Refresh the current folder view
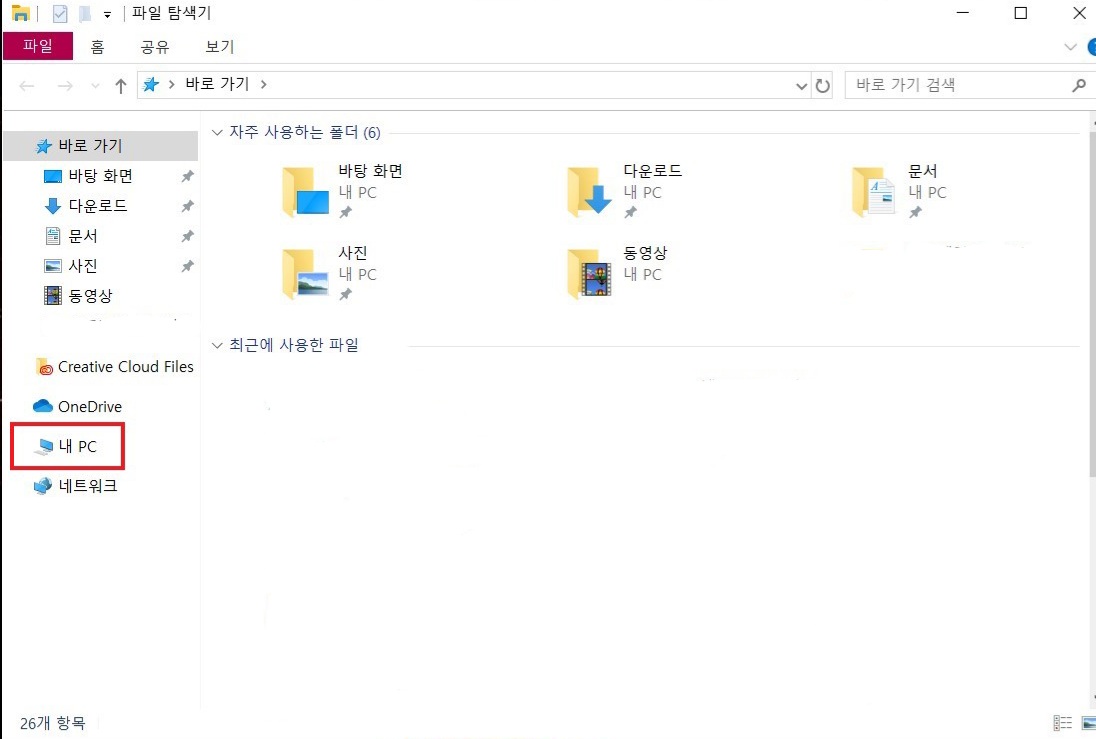This screenshot has width=1096, height=739. click(x=823, y=86)
